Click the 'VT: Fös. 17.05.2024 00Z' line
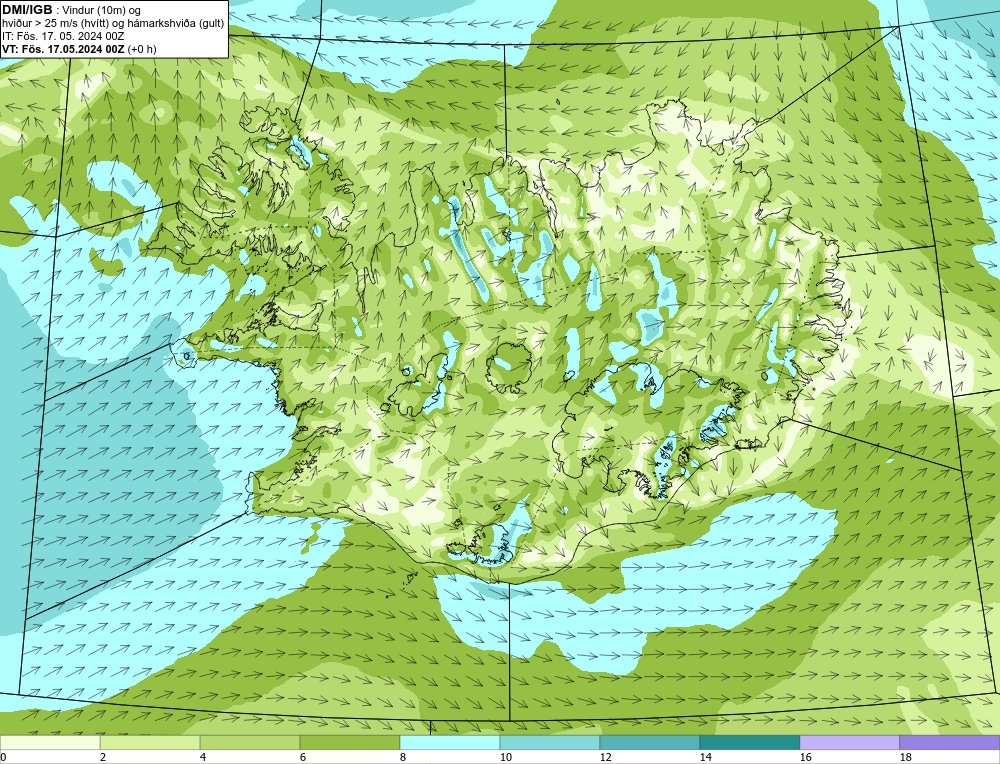Screen dimensions: 1000x764 (x=63, y=48)
